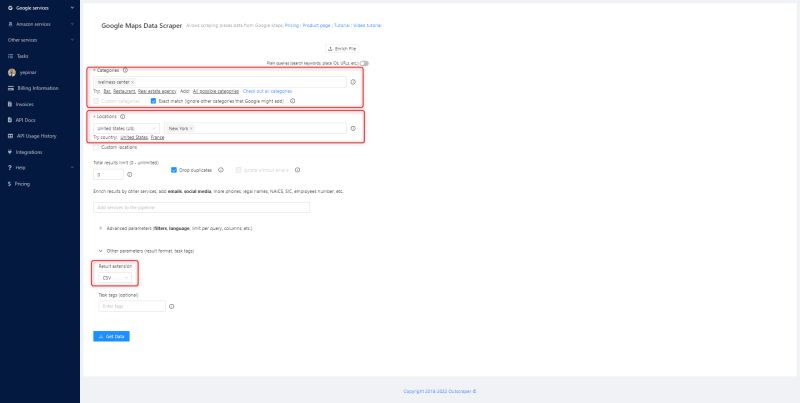Screen dimensions: 800x403
Task: Click info icon next to Categories label
Action: click(126, 70)
